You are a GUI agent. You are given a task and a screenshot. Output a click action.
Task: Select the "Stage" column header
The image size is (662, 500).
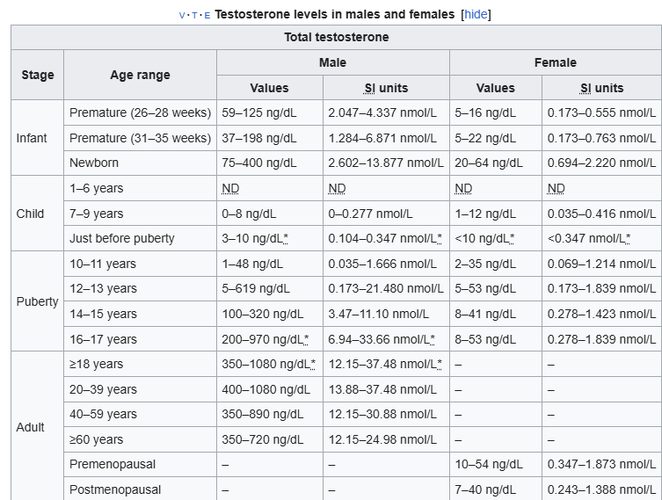[x=38, y=75]
